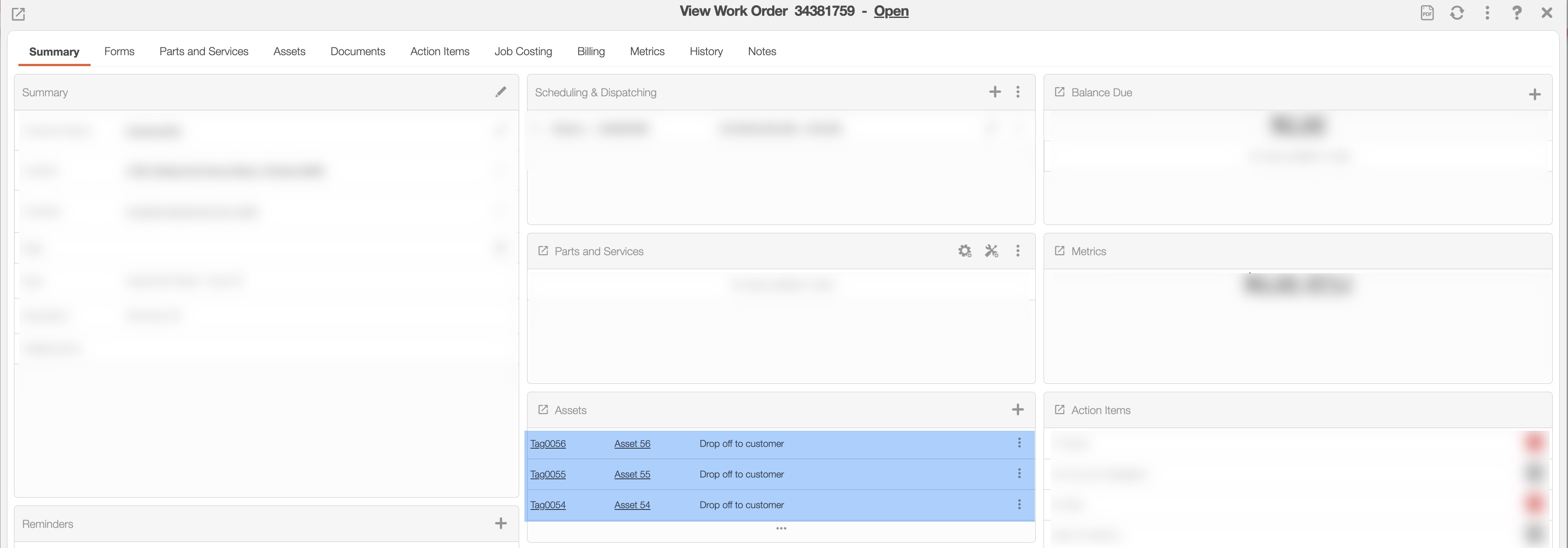
Task: Expand assets list with ellipsis handle
Action: pos(781,528)
